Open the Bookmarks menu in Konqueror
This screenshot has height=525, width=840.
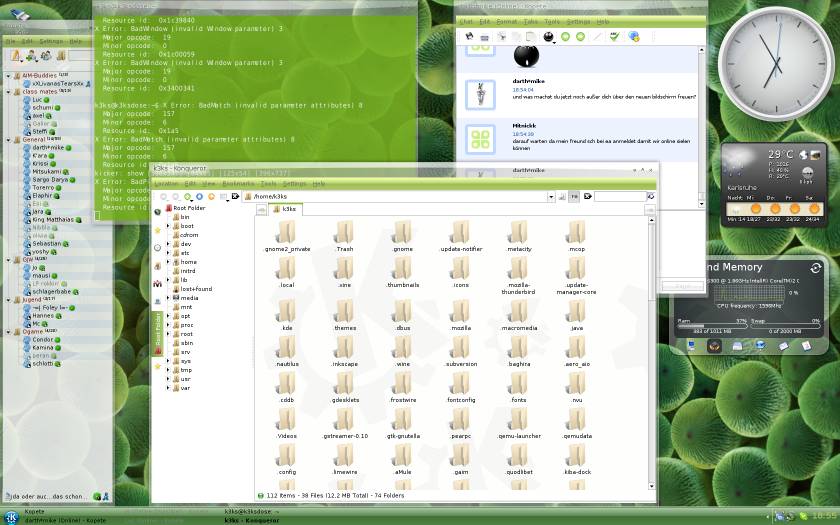pos(238,184)
